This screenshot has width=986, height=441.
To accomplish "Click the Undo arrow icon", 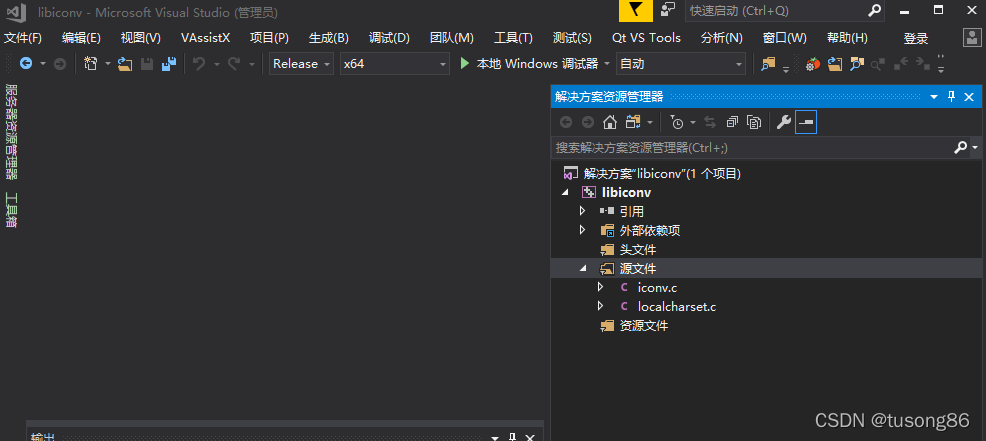I will click(x=199, y=64).
